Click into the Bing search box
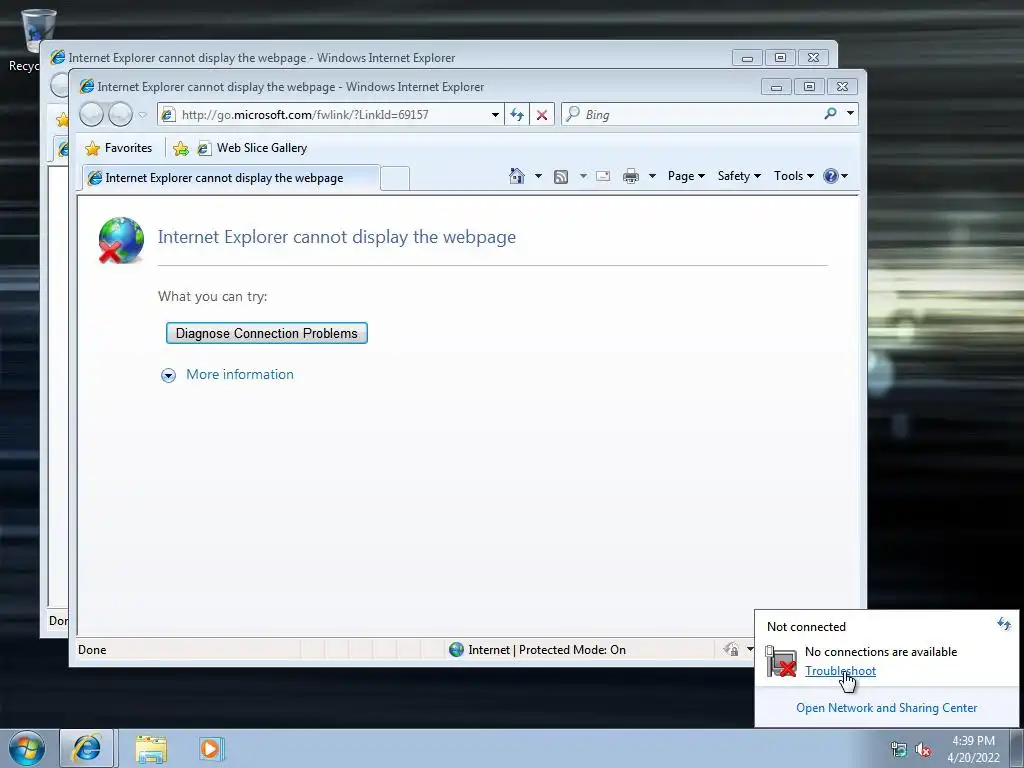 [691, 114]
